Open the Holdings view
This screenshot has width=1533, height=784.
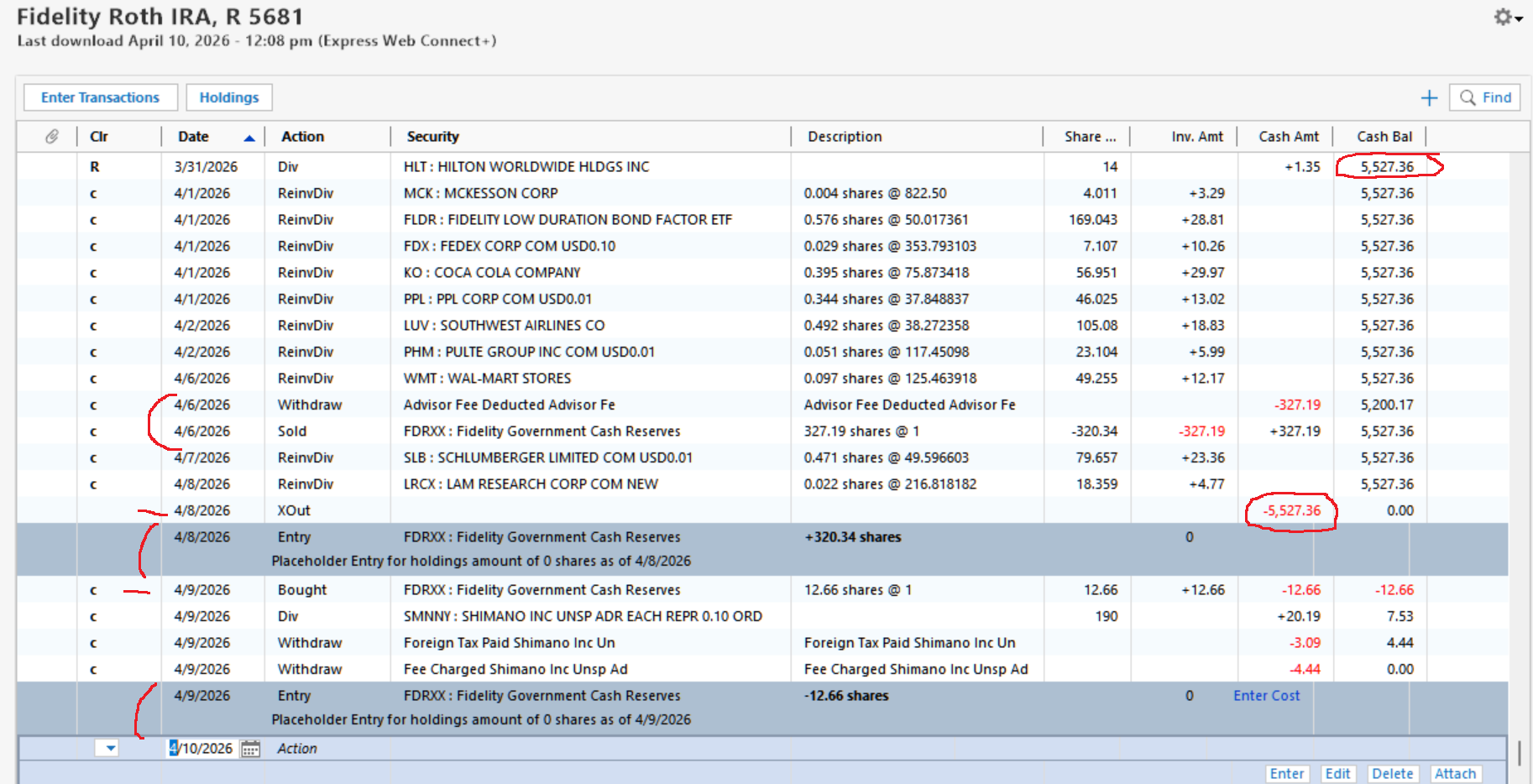[229, 97]
